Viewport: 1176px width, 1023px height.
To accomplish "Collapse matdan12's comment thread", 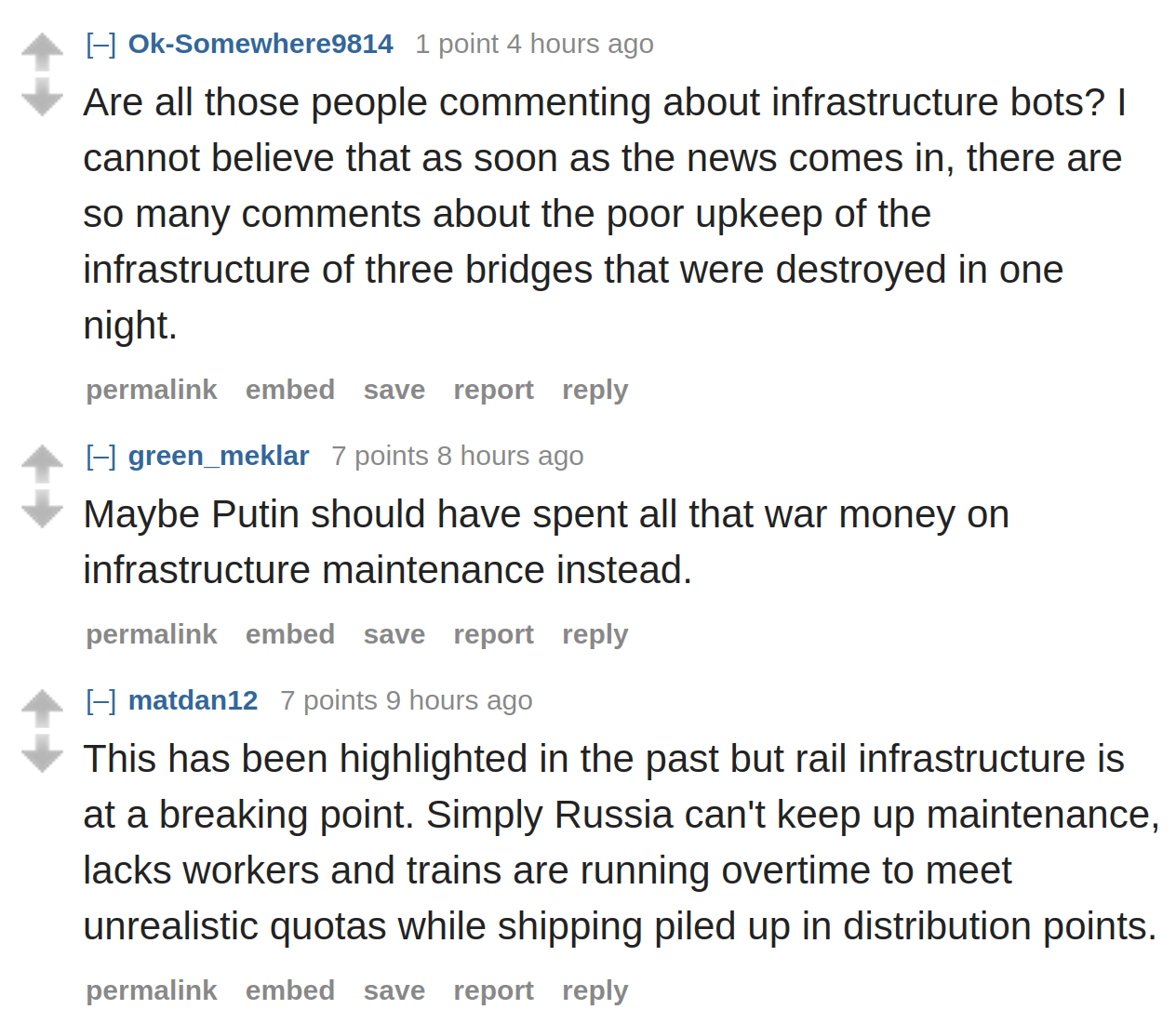I will [100, 700].
